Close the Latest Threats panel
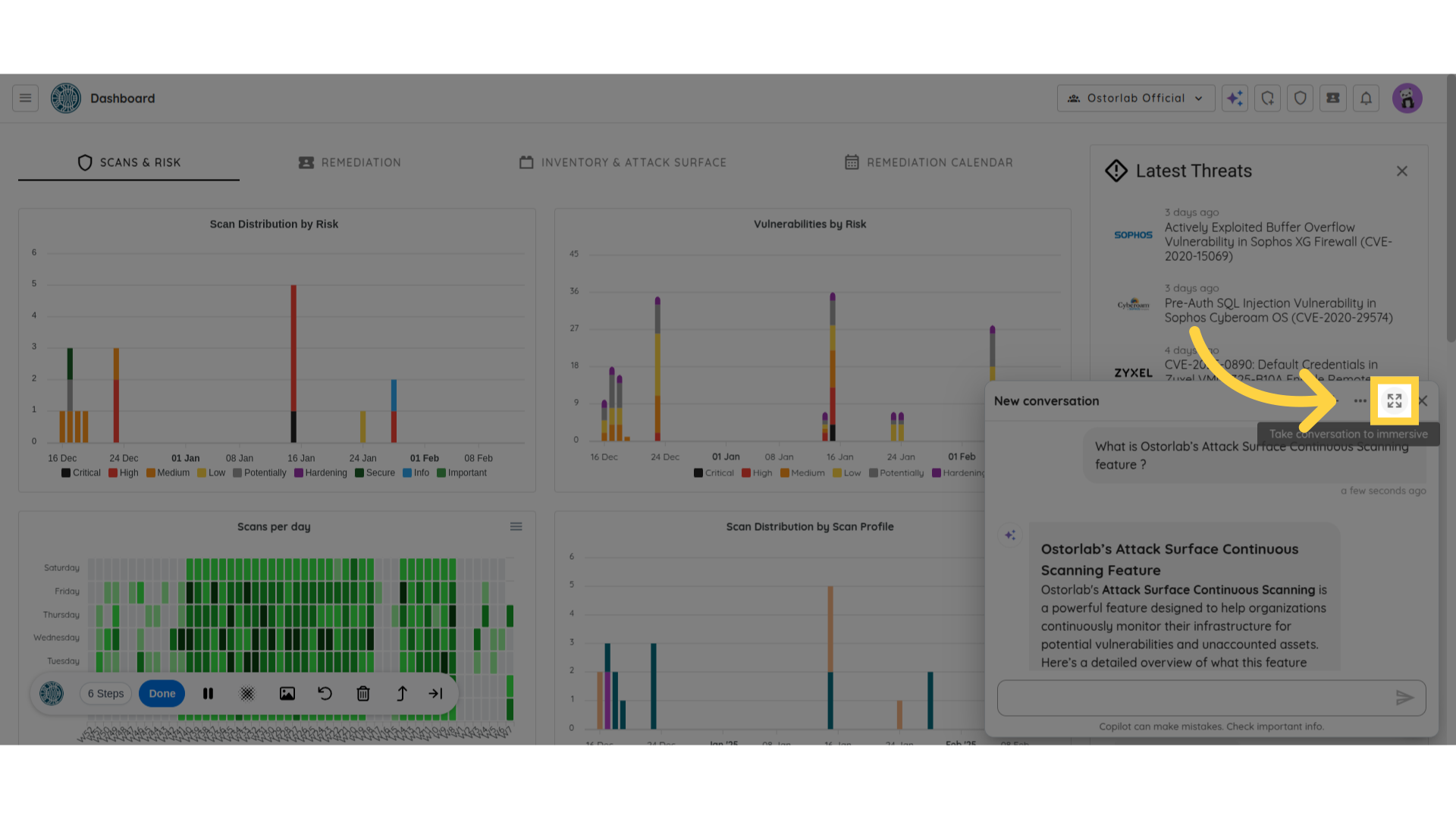Image resolution: width=1456 pixels, height=819 pixels. (1402, 171)
